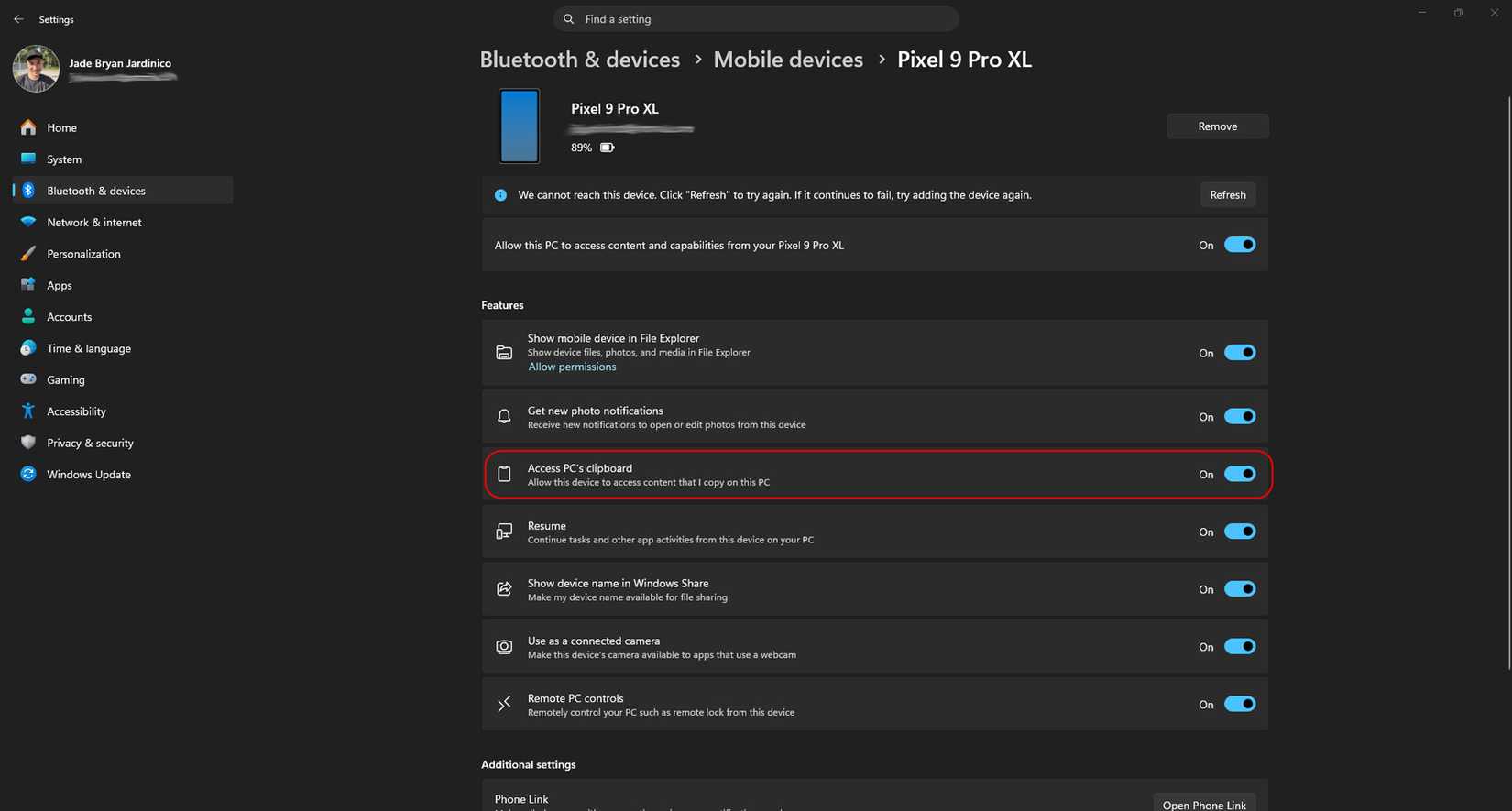Select Accessibility in the sidebar
This screenshot has height=811, width=1512.
click(x=123, y=411)
